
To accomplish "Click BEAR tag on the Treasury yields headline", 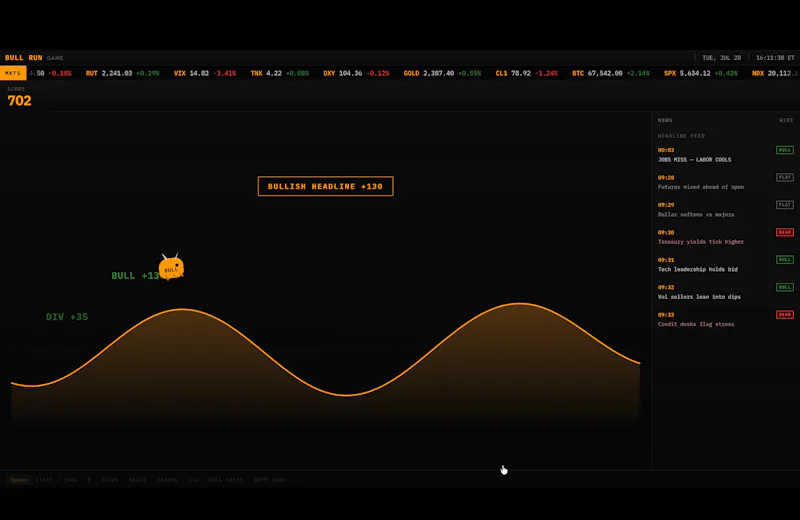I will coord(785,232).
